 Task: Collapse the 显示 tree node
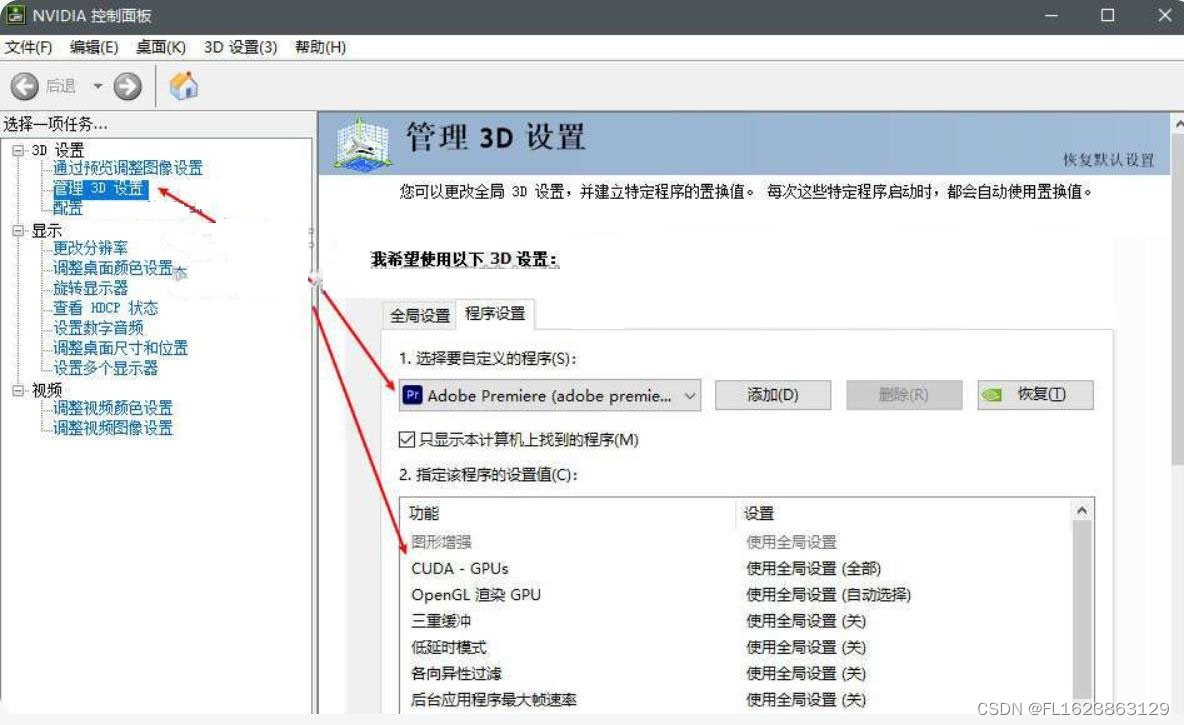pyautogui.click(x=18, y=230)
